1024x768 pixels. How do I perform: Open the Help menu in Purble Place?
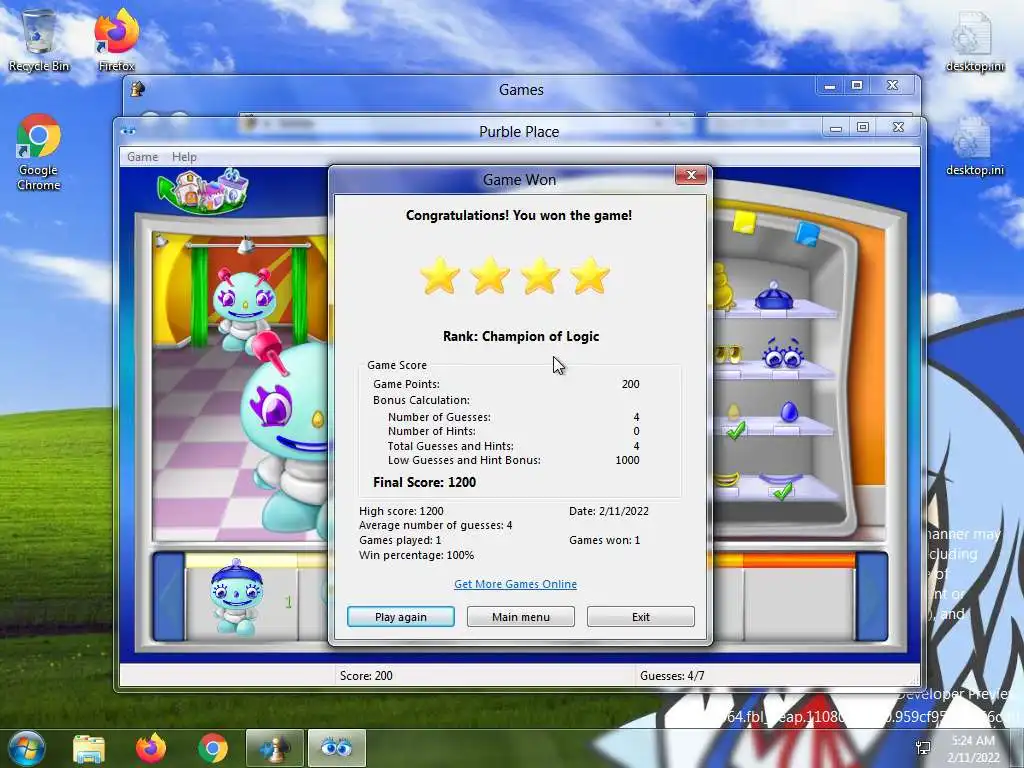184,157
